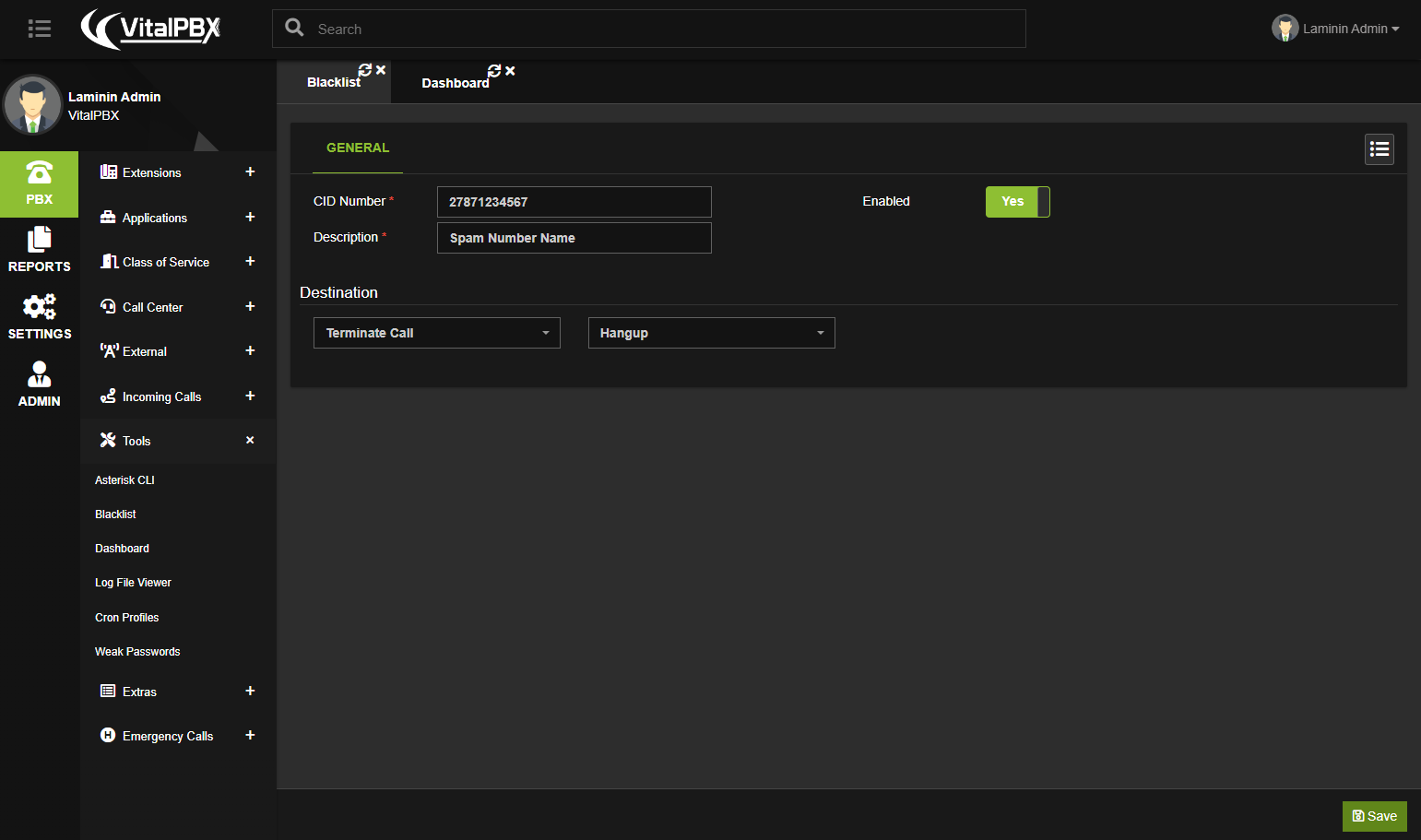
Task: Click the Extensions menu icon
Action: pyautogui.click(x=108, y=172)
